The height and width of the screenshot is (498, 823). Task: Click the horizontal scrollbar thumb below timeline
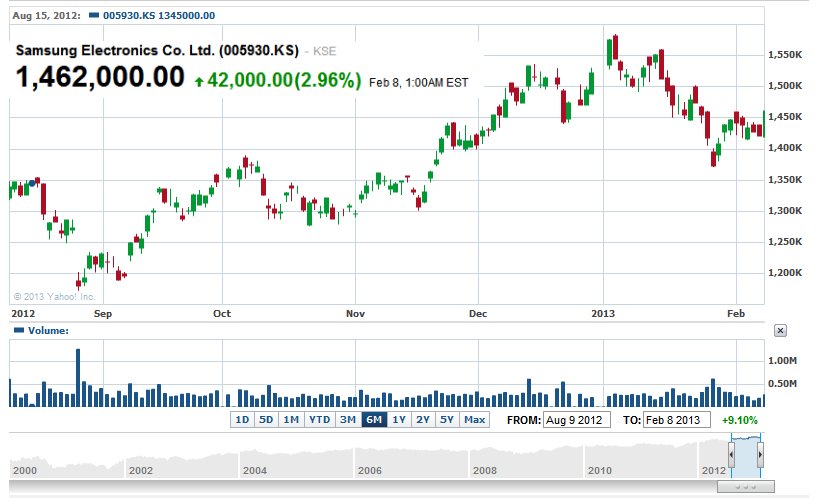[x=745, y=488]
